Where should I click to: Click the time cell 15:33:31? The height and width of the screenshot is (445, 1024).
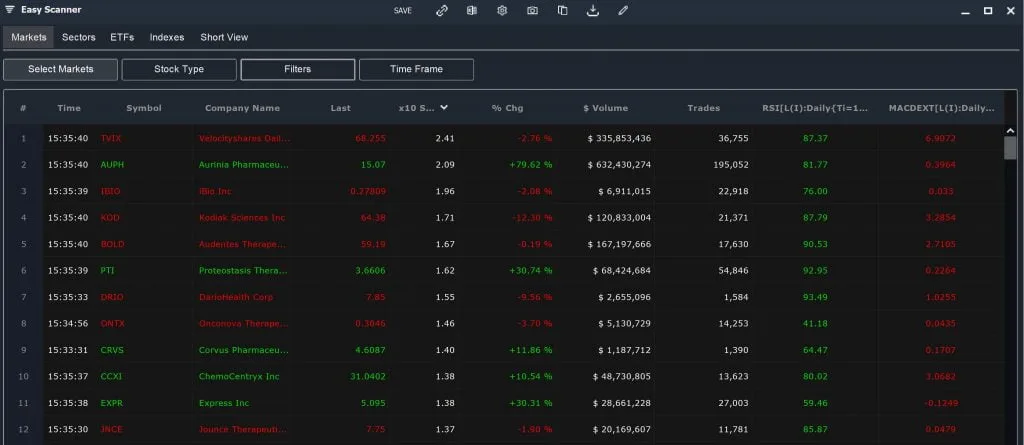tap(67, 350)
